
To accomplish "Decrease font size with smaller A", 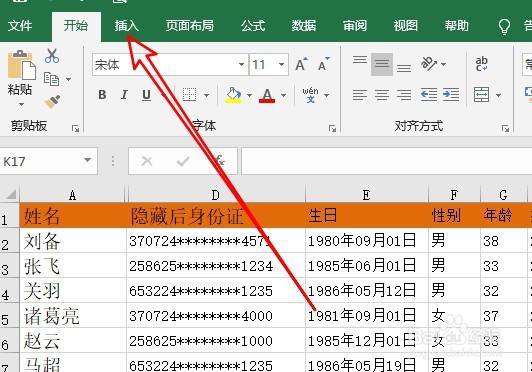I will pyautogui.click(x=324, y=64).
